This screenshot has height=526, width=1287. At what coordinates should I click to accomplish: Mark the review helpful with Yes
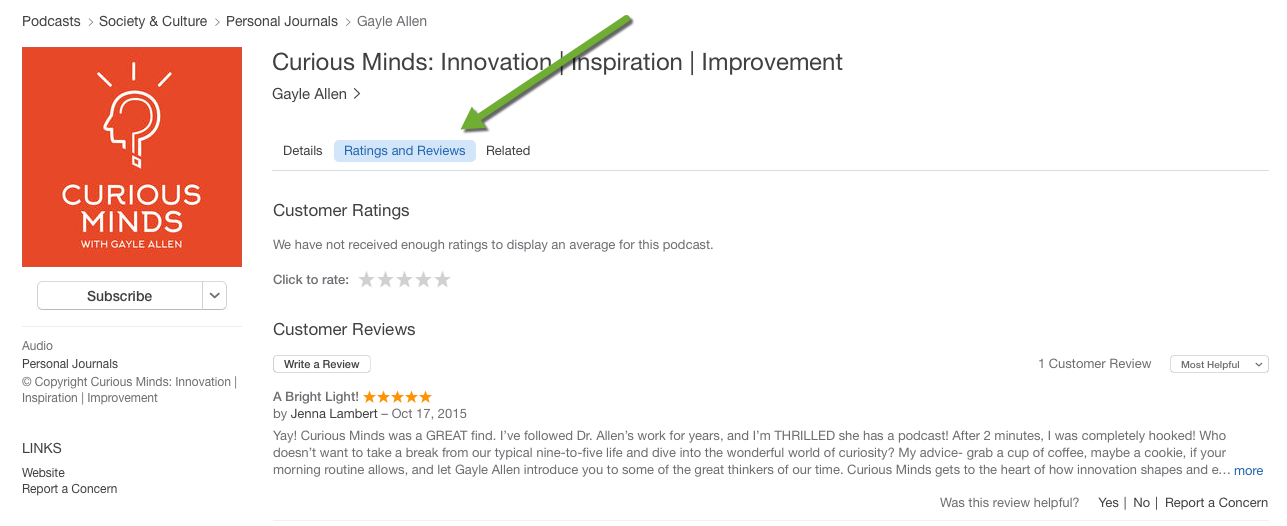click(x=1108, y=503)
